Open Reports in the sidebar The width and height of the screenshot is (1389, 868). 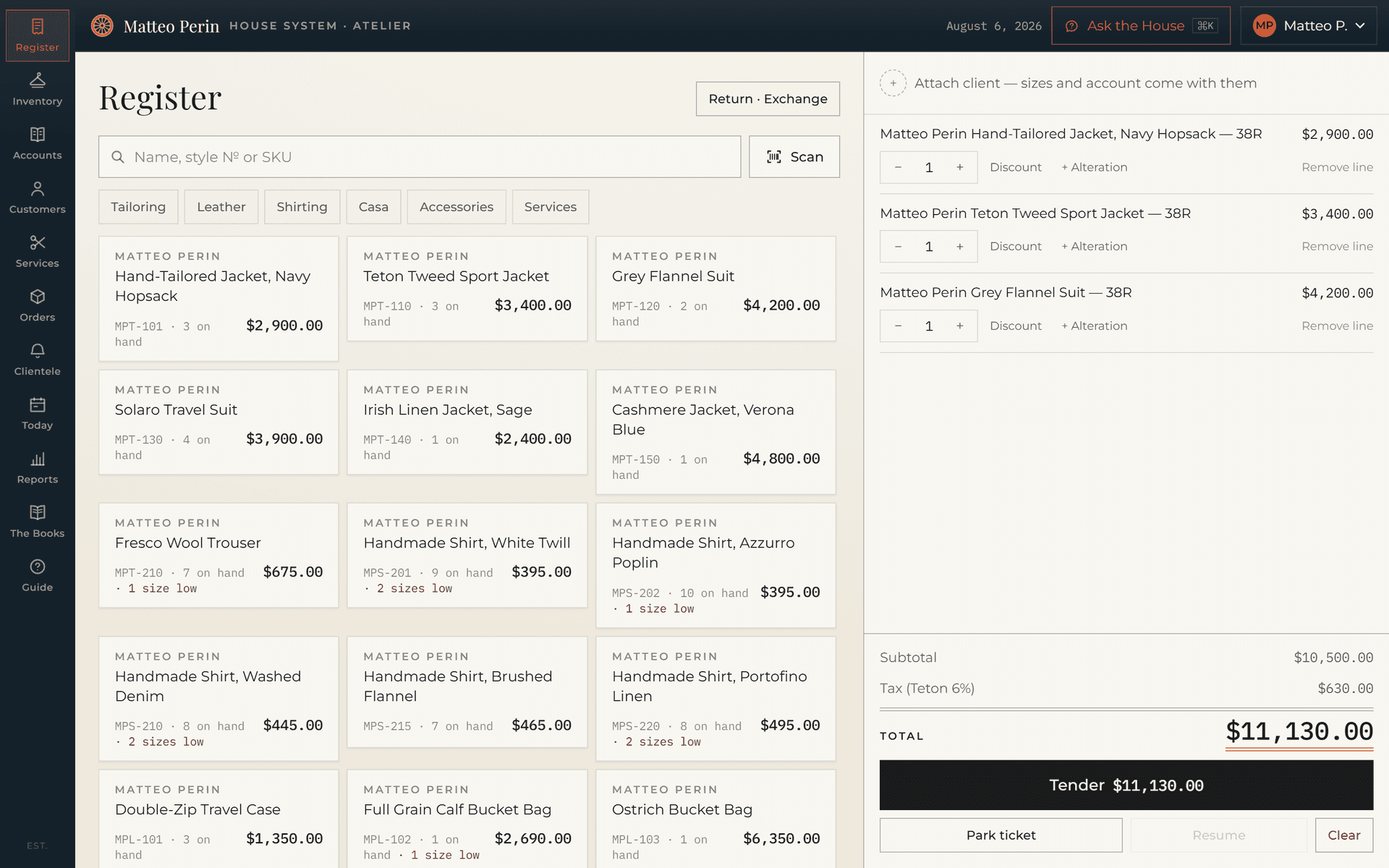click(x=38, y=468)
